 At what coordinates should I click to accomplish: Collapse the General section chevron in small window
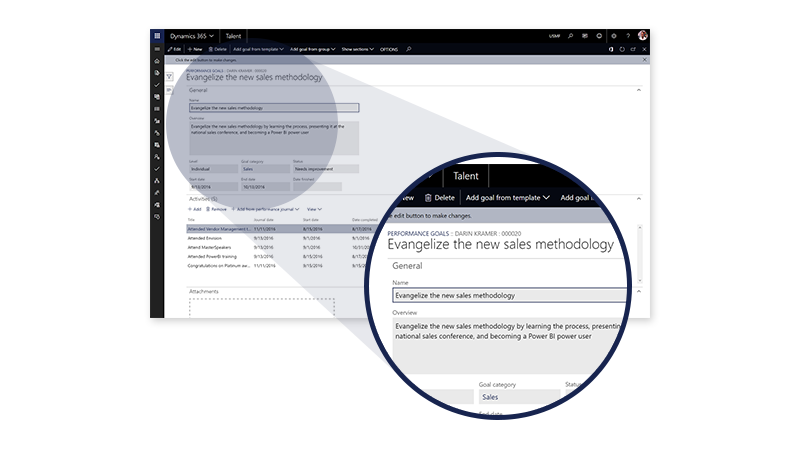(639, 90)
